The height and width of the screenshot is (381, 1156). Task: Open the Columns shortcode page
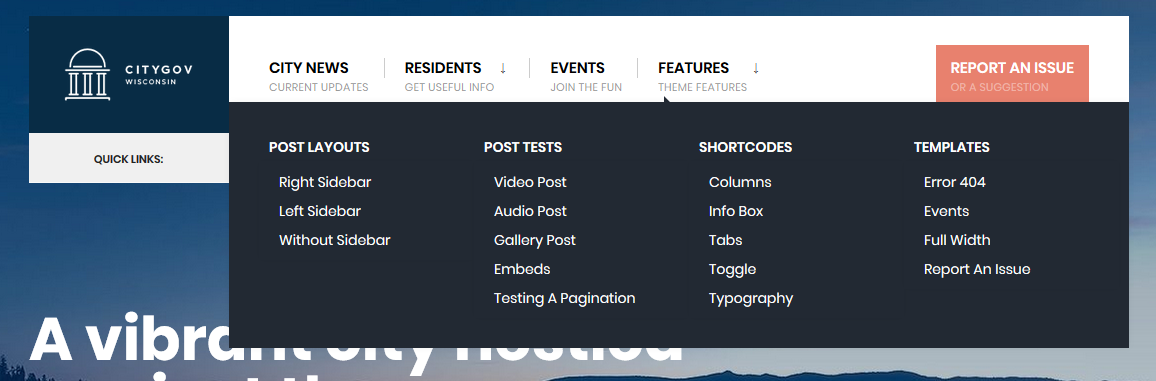740,182
